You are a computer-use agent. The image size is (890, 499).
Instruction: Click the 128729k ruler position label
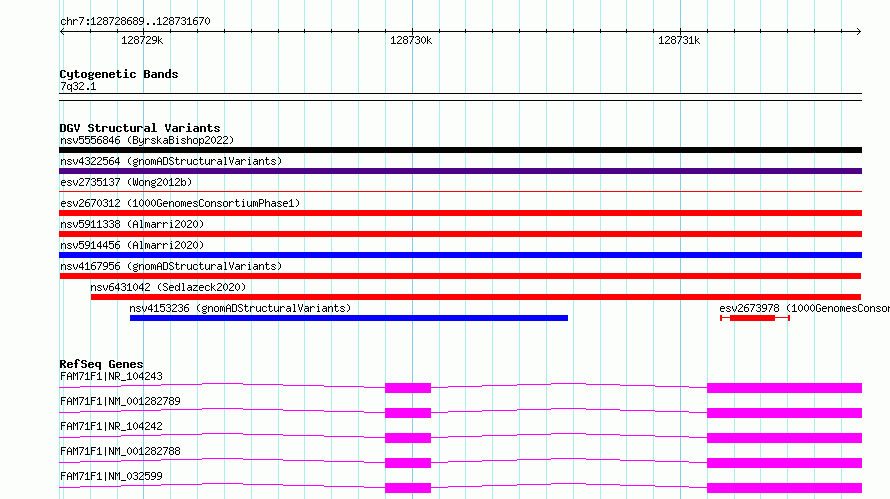142,40
